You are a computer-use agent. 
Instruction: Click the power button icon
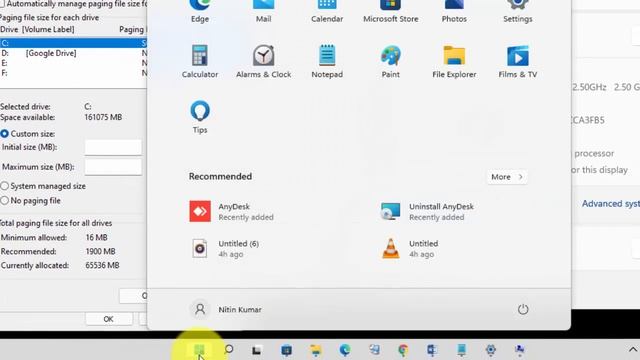[x=523, y=309]
